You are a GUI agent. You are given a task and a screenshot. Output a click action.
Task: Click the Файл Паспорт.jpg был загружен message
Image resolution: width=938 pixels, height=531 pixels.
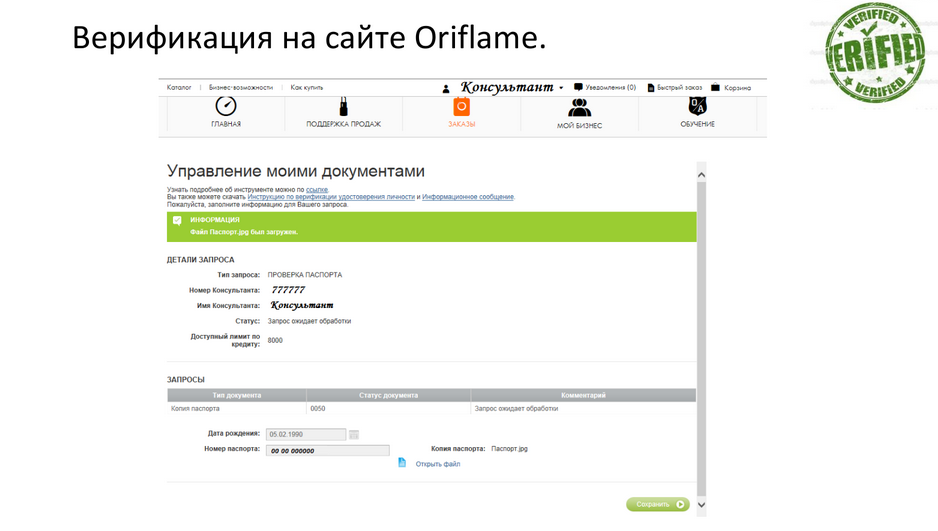pyautogui.click(x=244, y=232)
